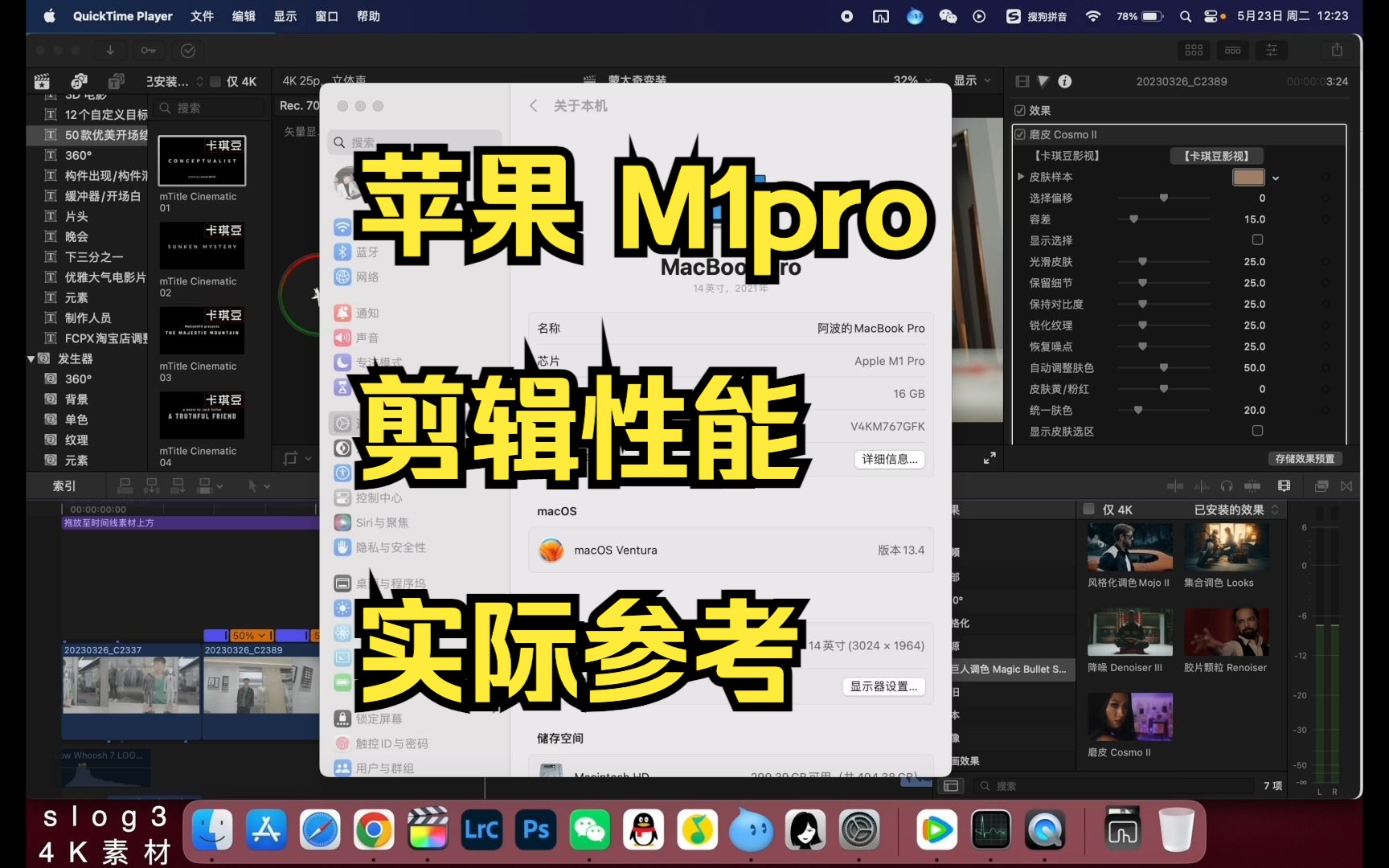This screenshot has width=1389, height=868.
Task: Click the share export icon in Final Cut
Action: (1337, 50)
